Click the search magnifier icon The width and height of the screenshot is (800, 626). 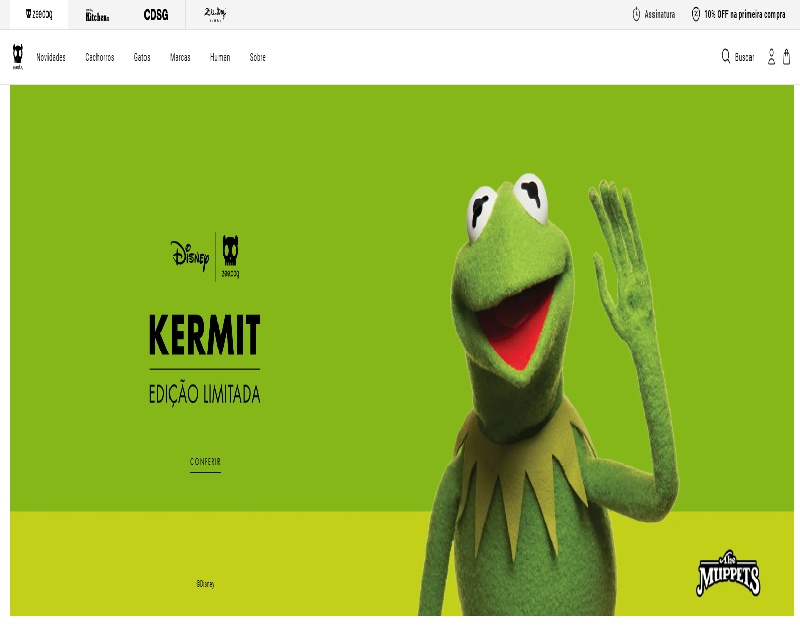coord(726,56)
